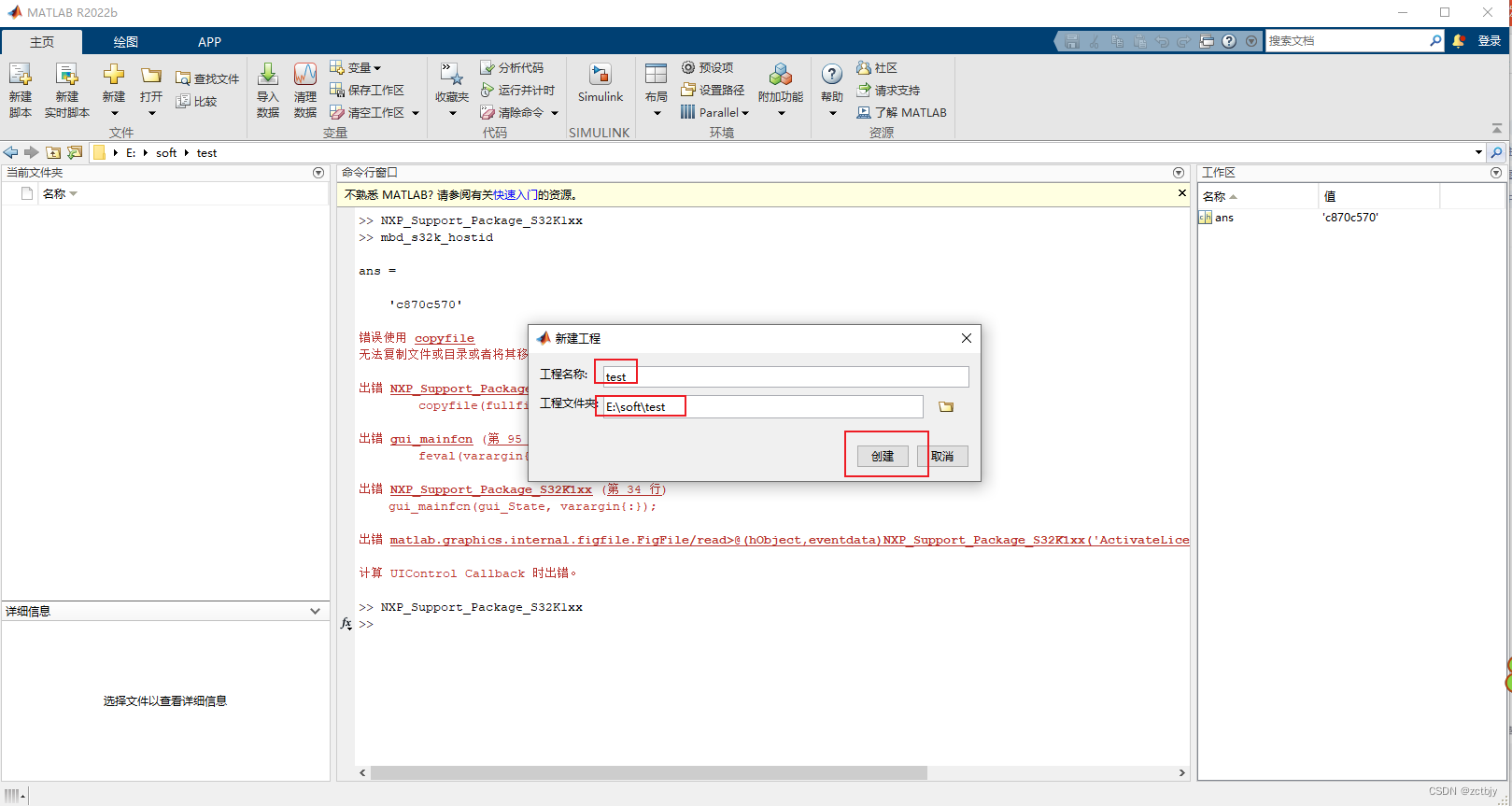
Task: Expand the Parallel dropdown
Action: coord(745,113)
